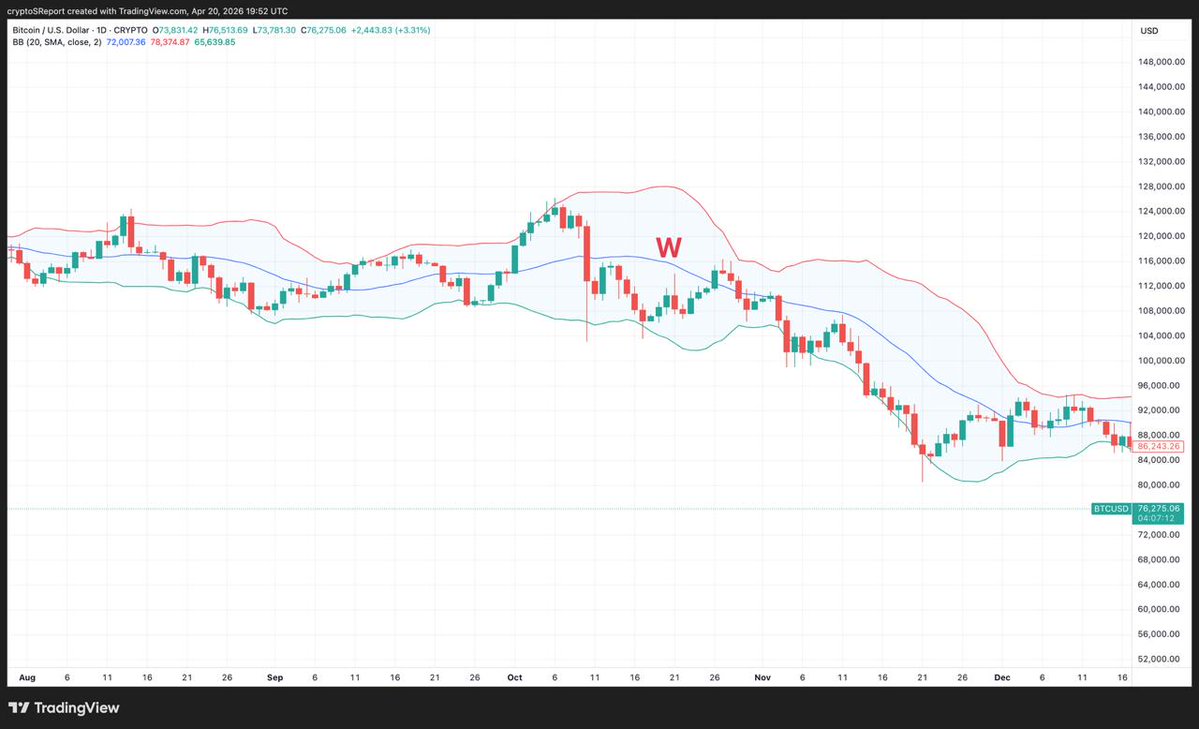Click the high value H76,513.69
The image size is (1199, 729).
225,31
